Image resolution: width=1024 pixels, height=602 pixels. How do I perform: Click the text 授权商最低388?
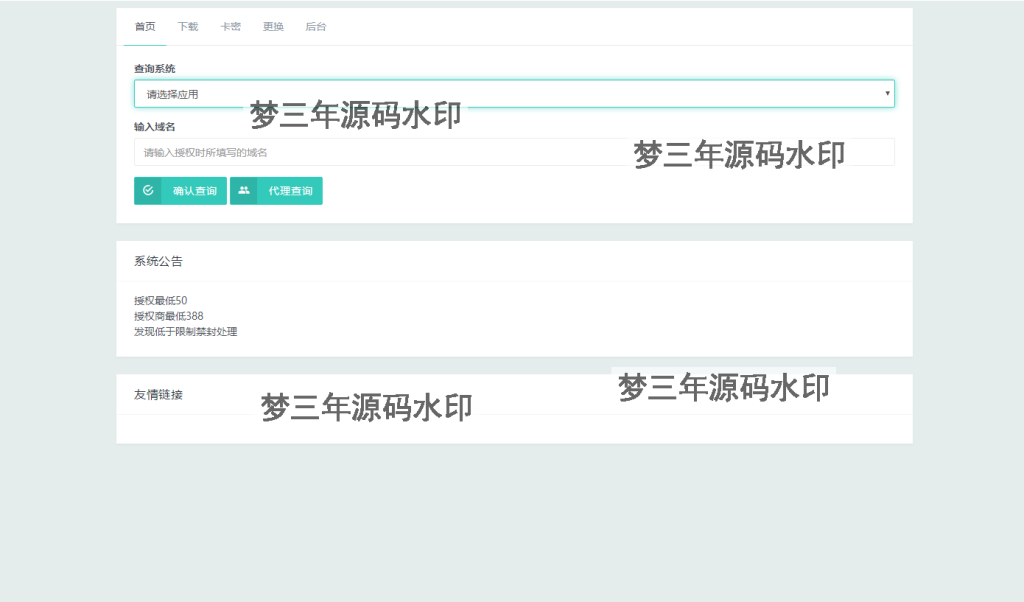168,316
